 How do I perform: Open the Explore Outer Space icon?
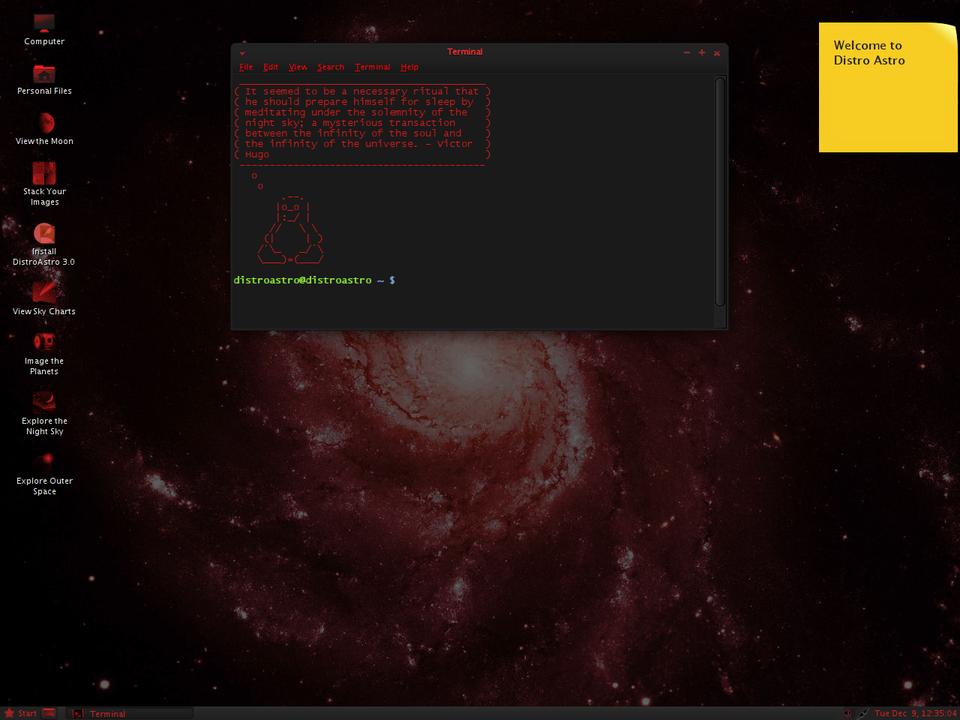coord(44,462)
